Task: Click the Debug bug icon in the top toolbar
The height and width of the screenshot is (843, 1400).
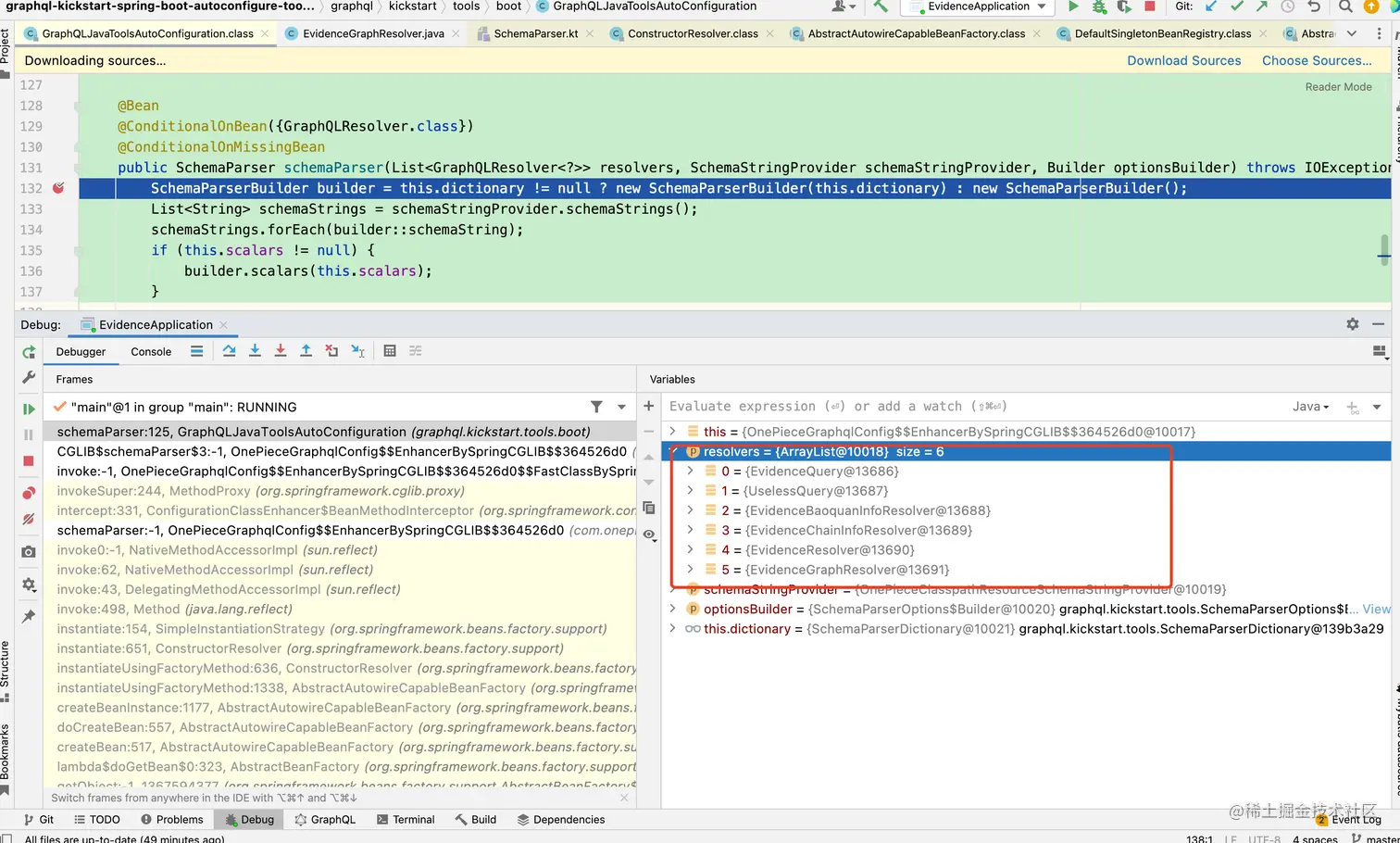Action: (1099, 6)
